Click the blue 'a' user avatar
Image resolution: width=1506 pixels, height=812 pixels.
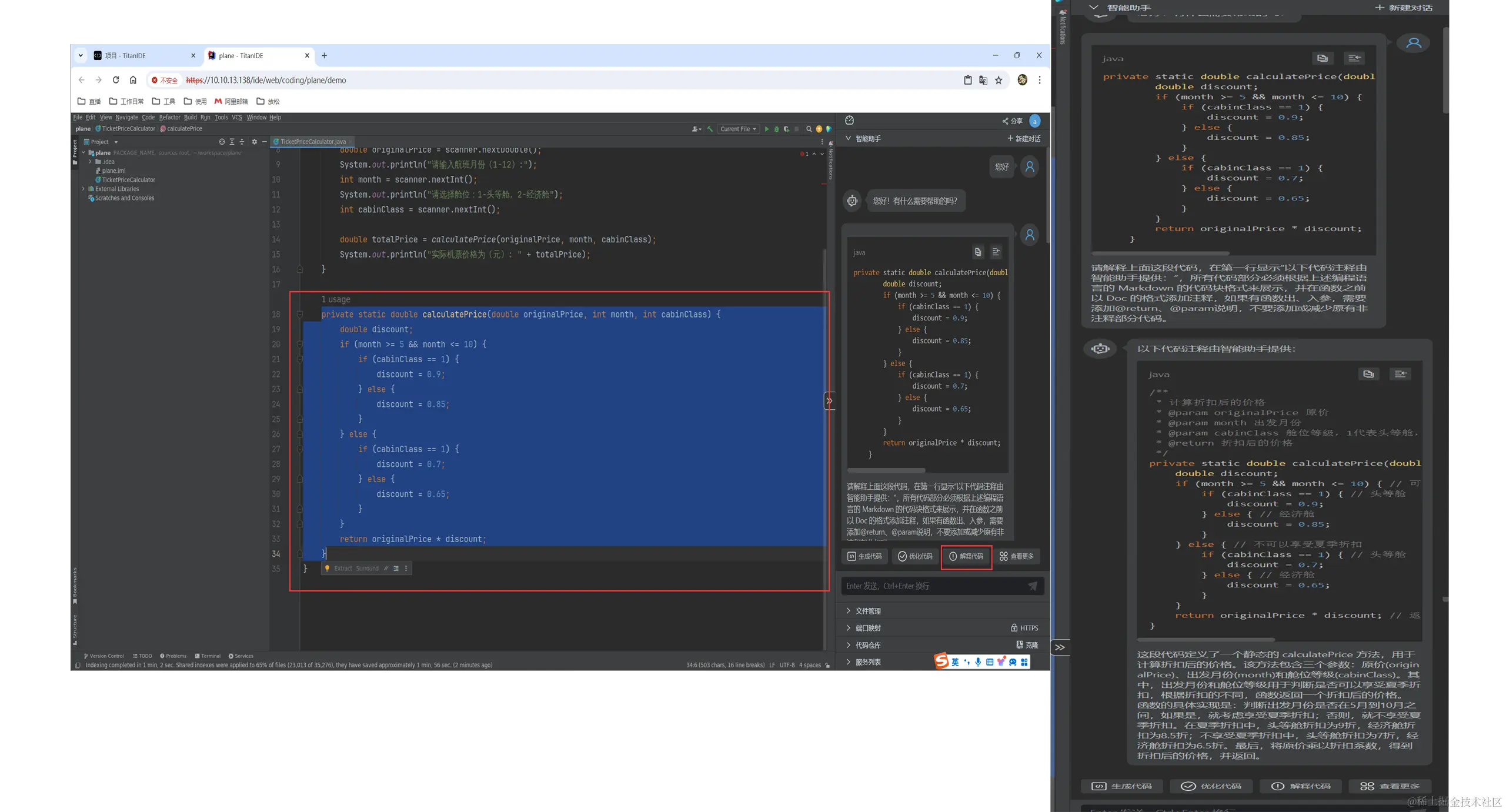[1034, 121]
